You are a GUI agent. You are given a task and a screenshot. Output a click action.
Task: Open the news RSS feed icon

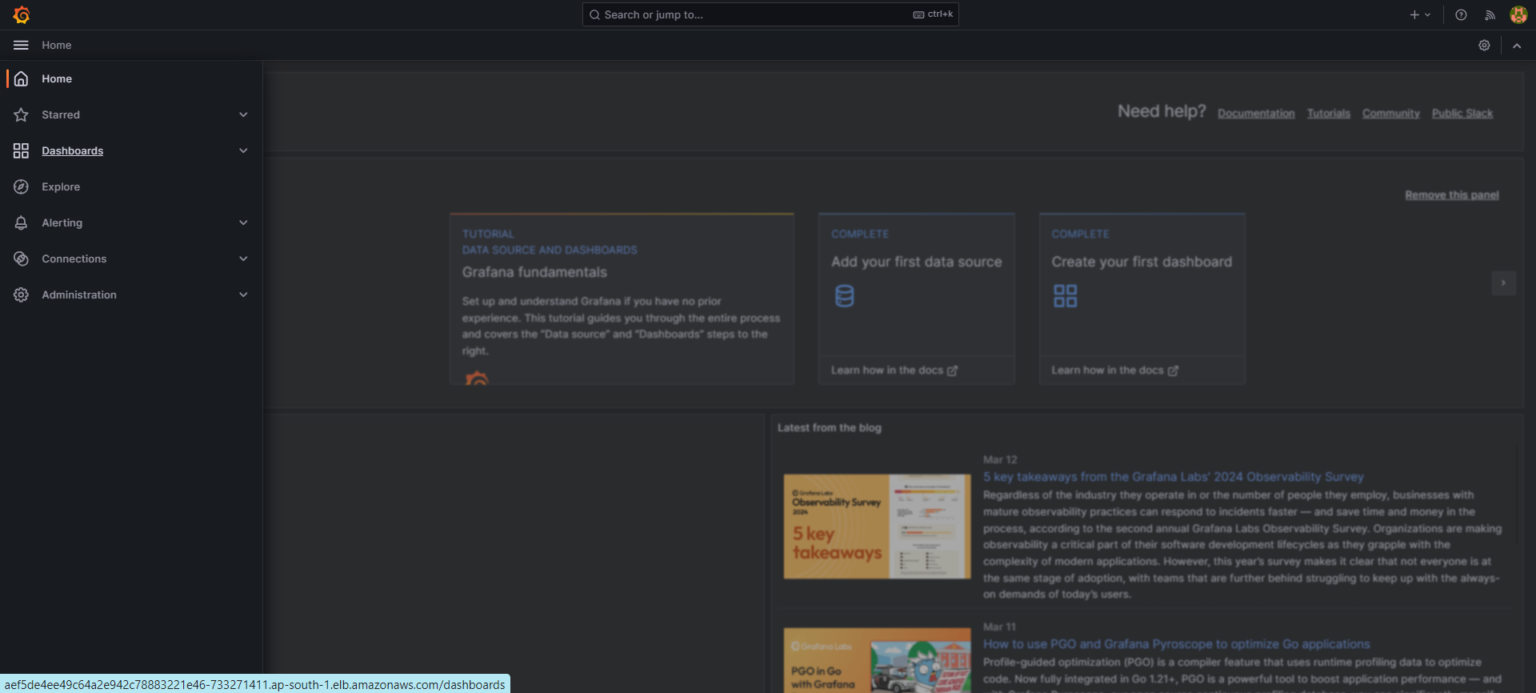click(x=1489, y=15)
